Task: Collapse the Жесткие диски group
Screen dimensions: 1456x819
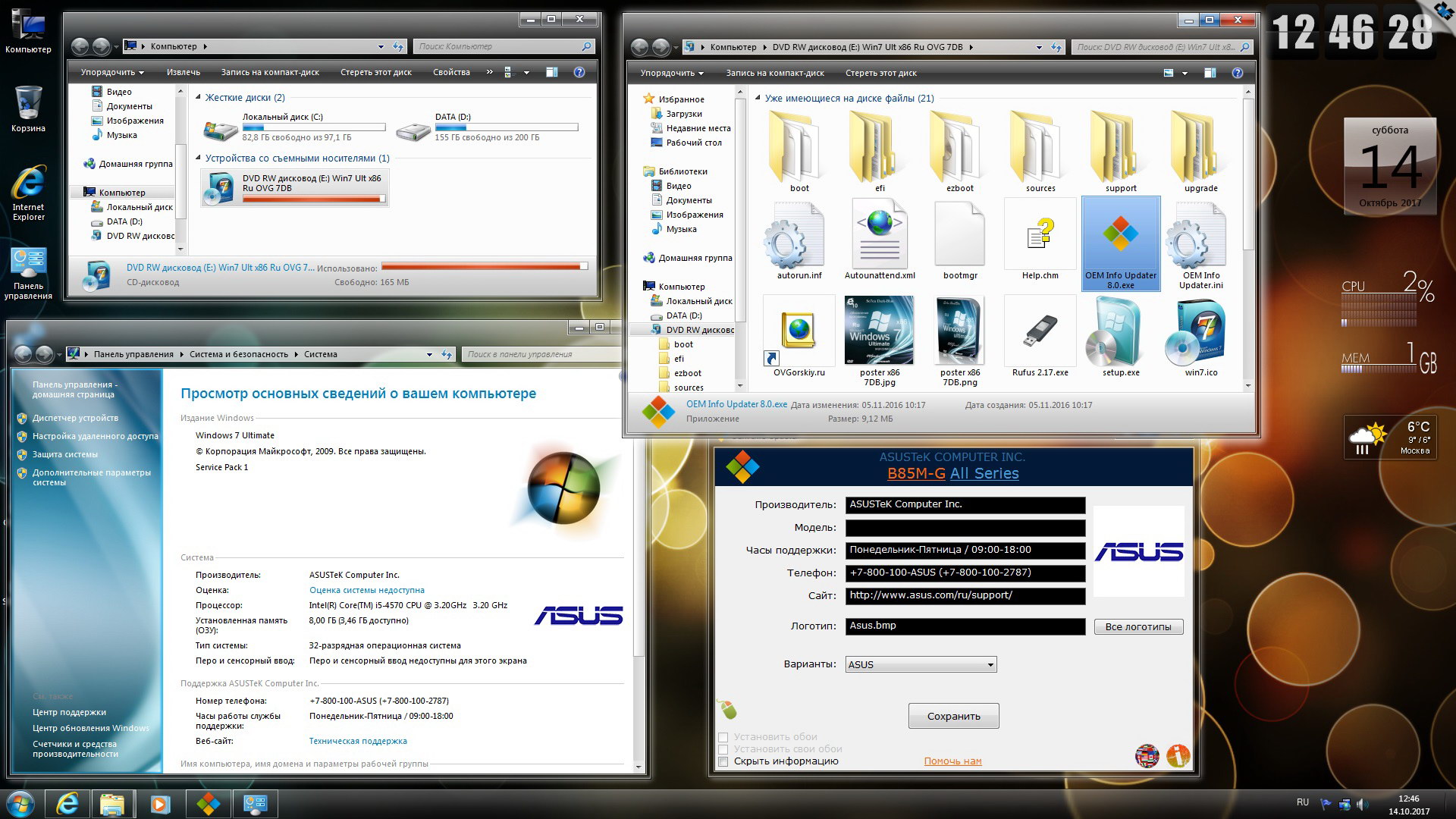Action: click(198, 98)
